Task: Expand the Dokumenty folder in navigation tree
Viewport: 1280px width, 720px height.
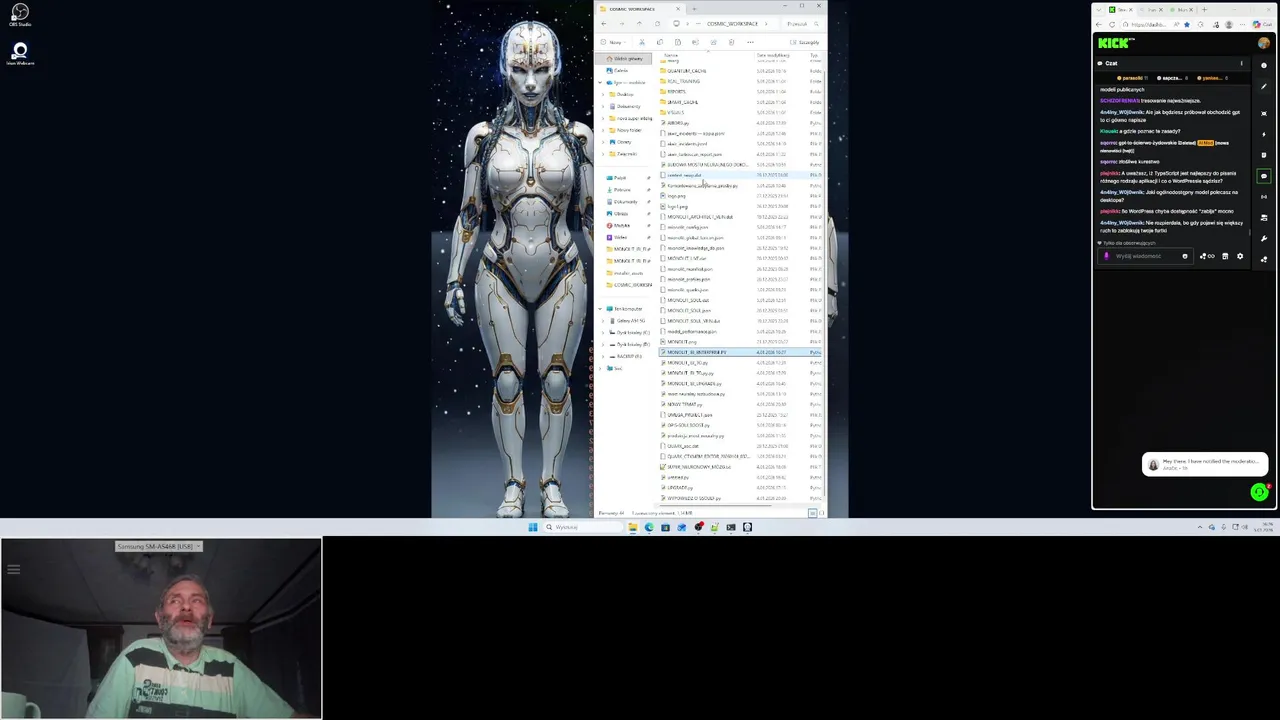Action: pos(603,106)
